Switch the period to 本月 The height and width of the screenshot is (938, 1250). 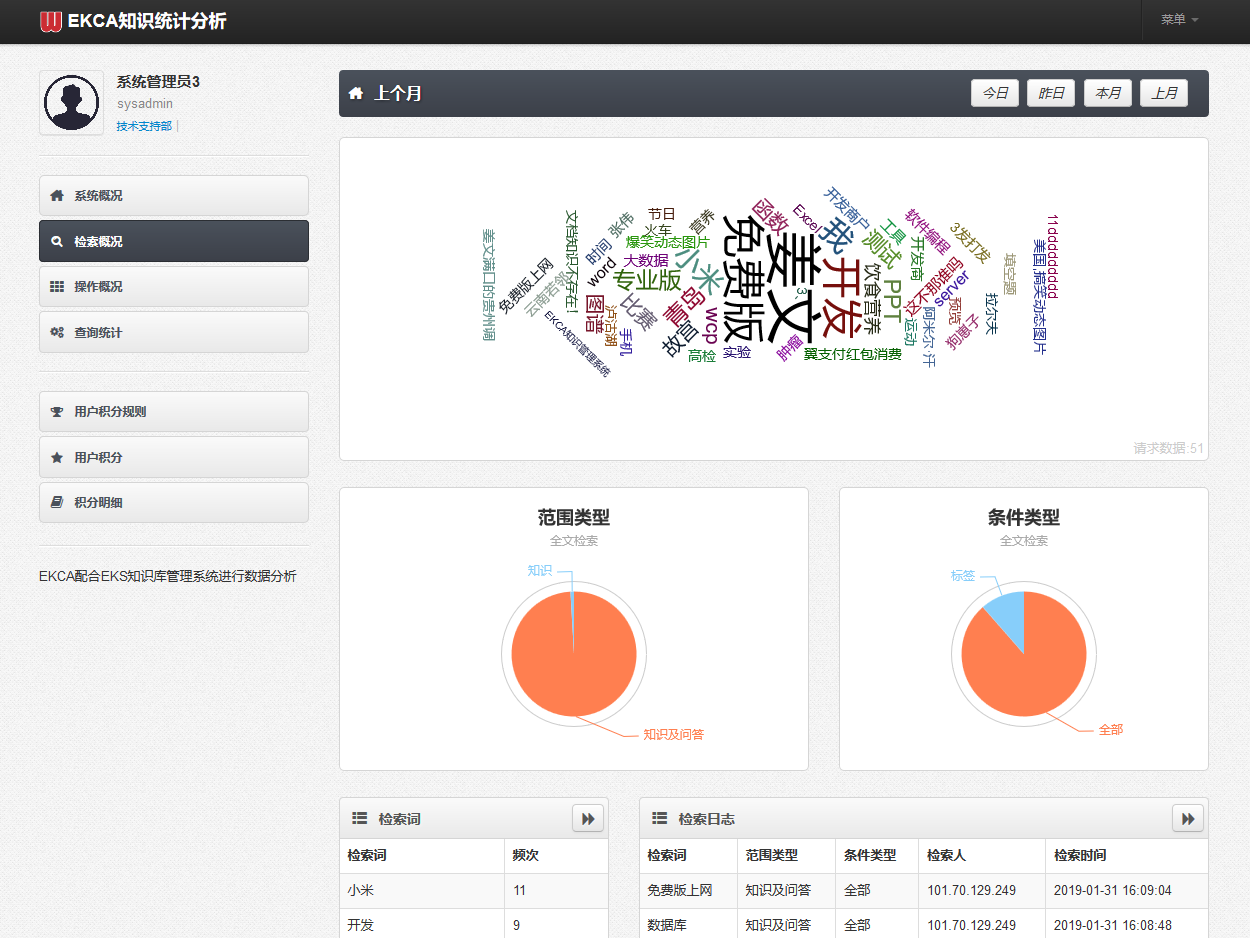pos(1107,93)
